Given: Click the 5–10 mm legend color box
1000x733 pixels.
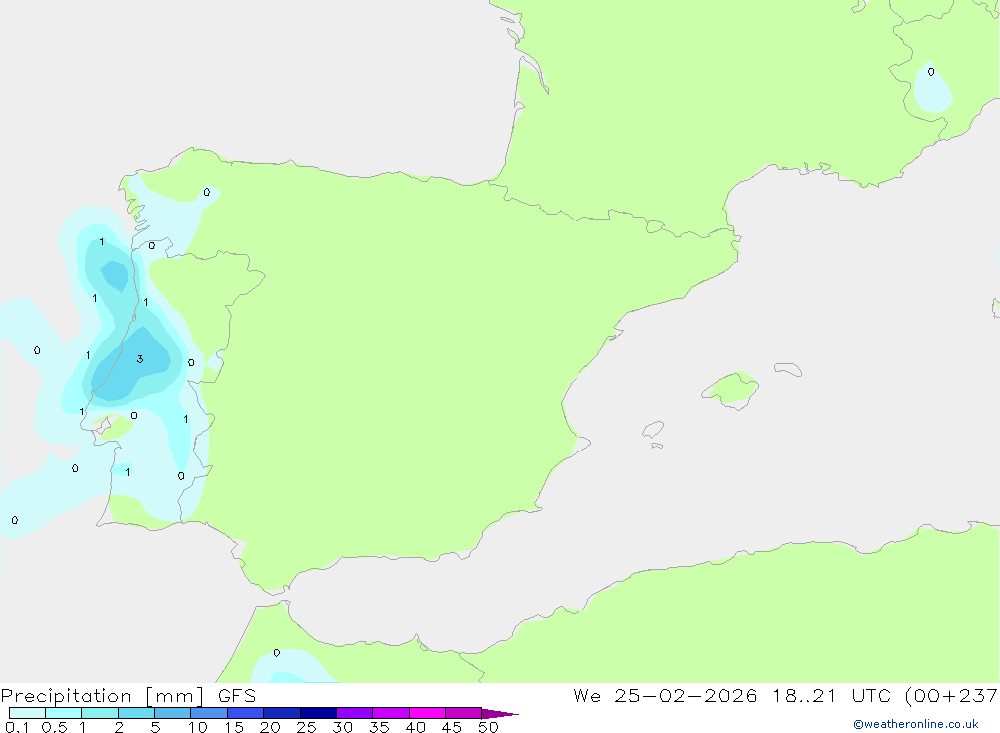Looking at the screenshot, I should 172,713.
